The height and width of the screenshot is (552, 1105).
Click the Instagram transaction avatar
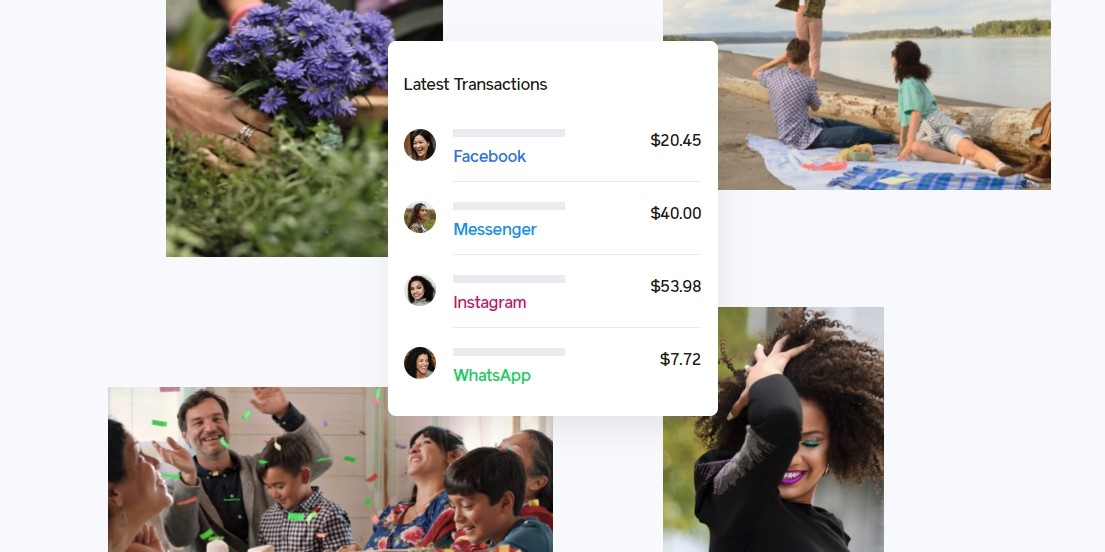(x=420, y=290)
